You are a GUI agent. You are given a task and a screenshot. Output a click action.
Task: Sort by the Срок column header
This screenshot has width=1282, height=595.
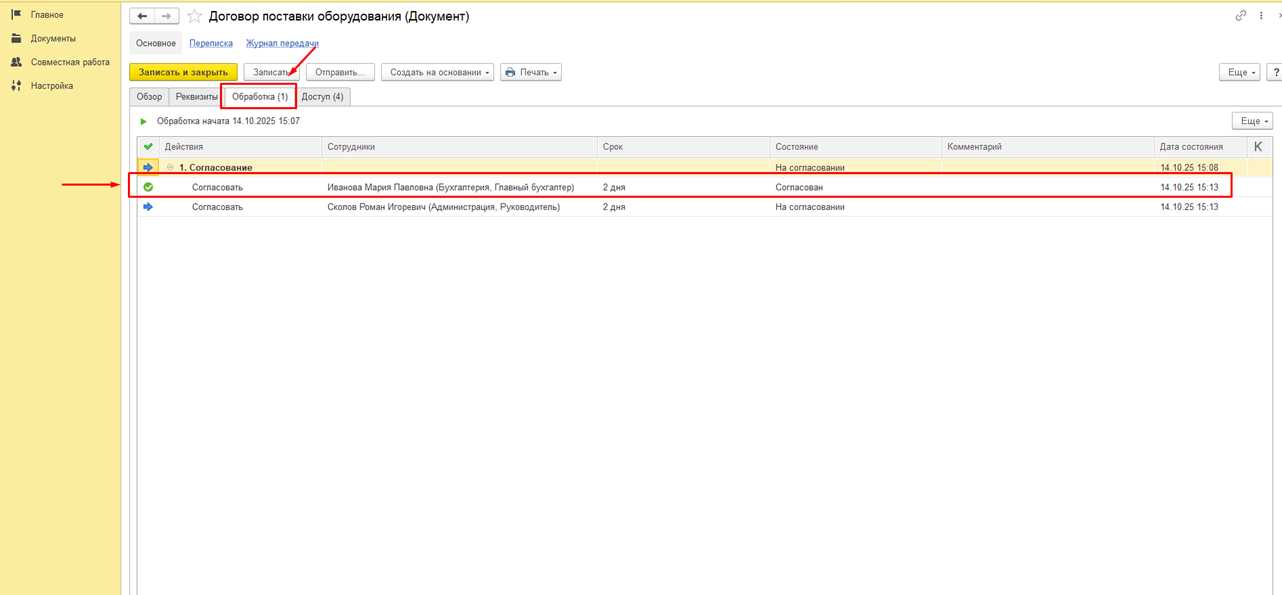coord(684,147)
